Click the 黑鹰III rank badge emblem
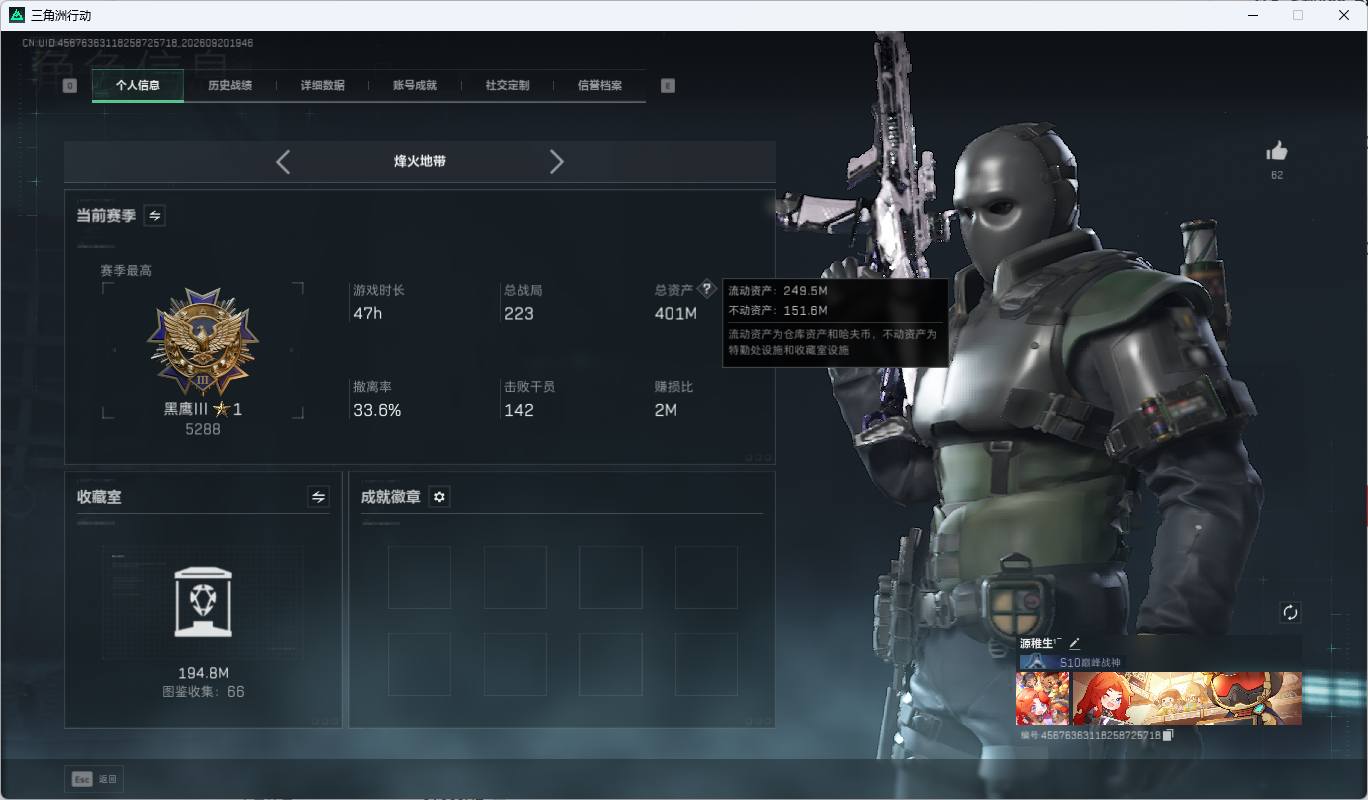 [203, 343]
